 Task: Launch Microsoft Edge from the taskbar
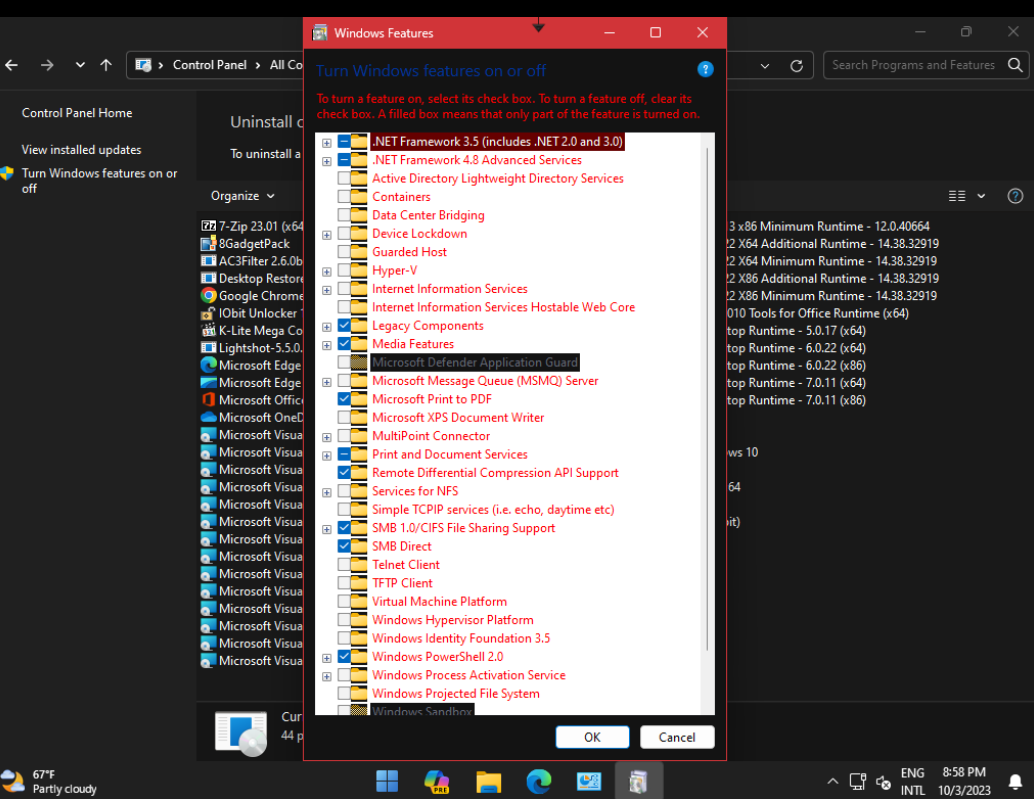pyautogui.click(x=539, y=781)
